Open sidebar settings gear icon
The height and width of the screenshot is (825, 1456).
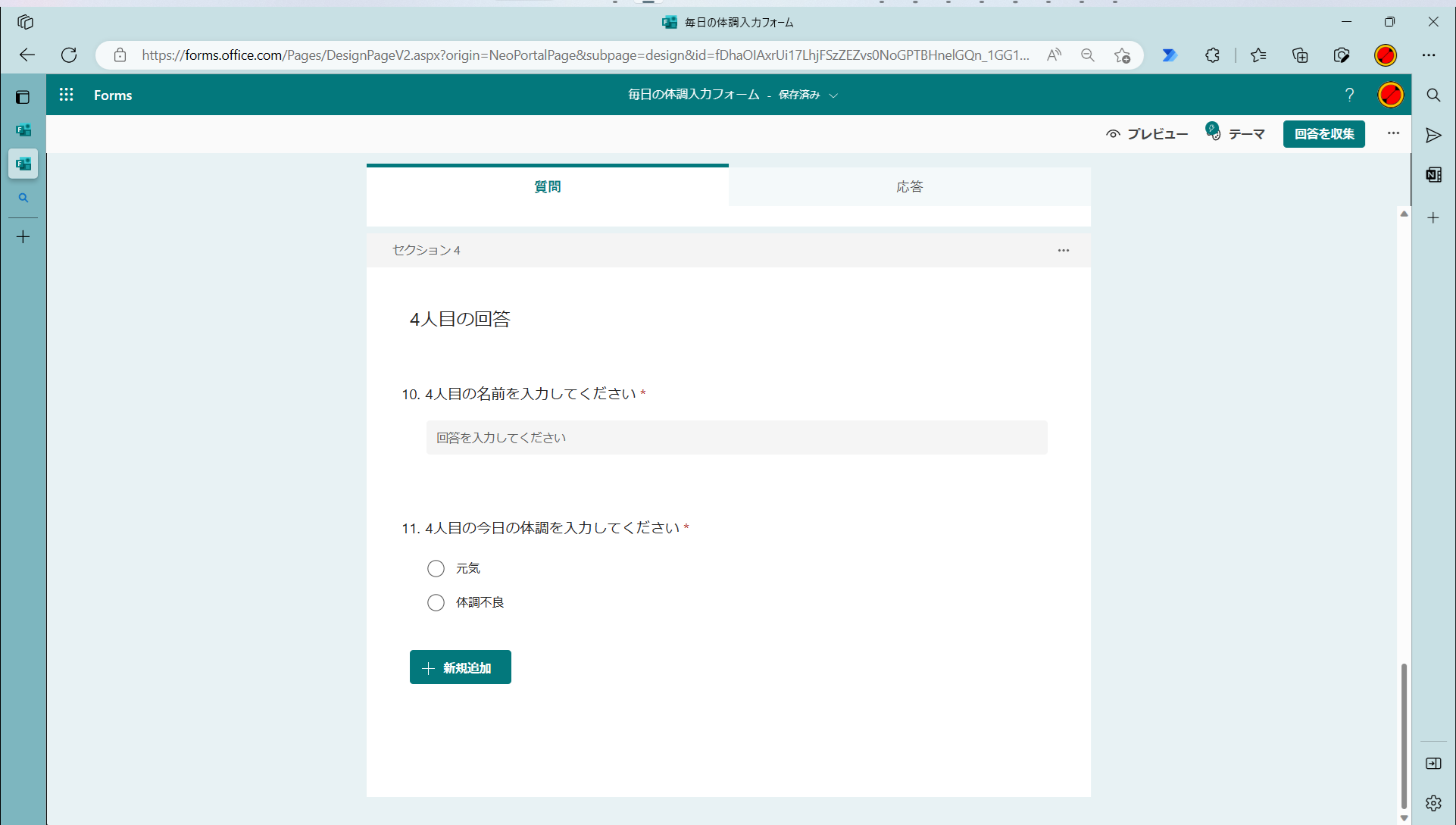click(x=1433, y=803)
